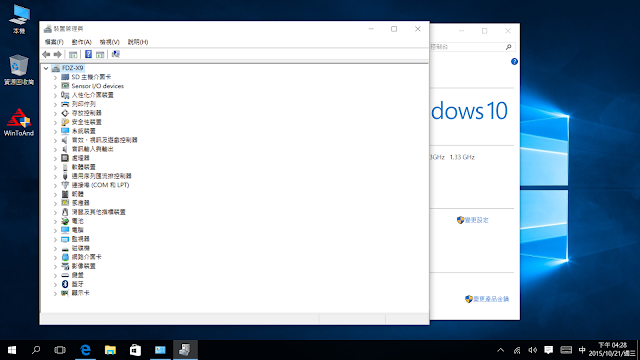Open the Recycle Bin desktop icon
This screenshot has height=360, width=640.
click(x=19, y=70)
